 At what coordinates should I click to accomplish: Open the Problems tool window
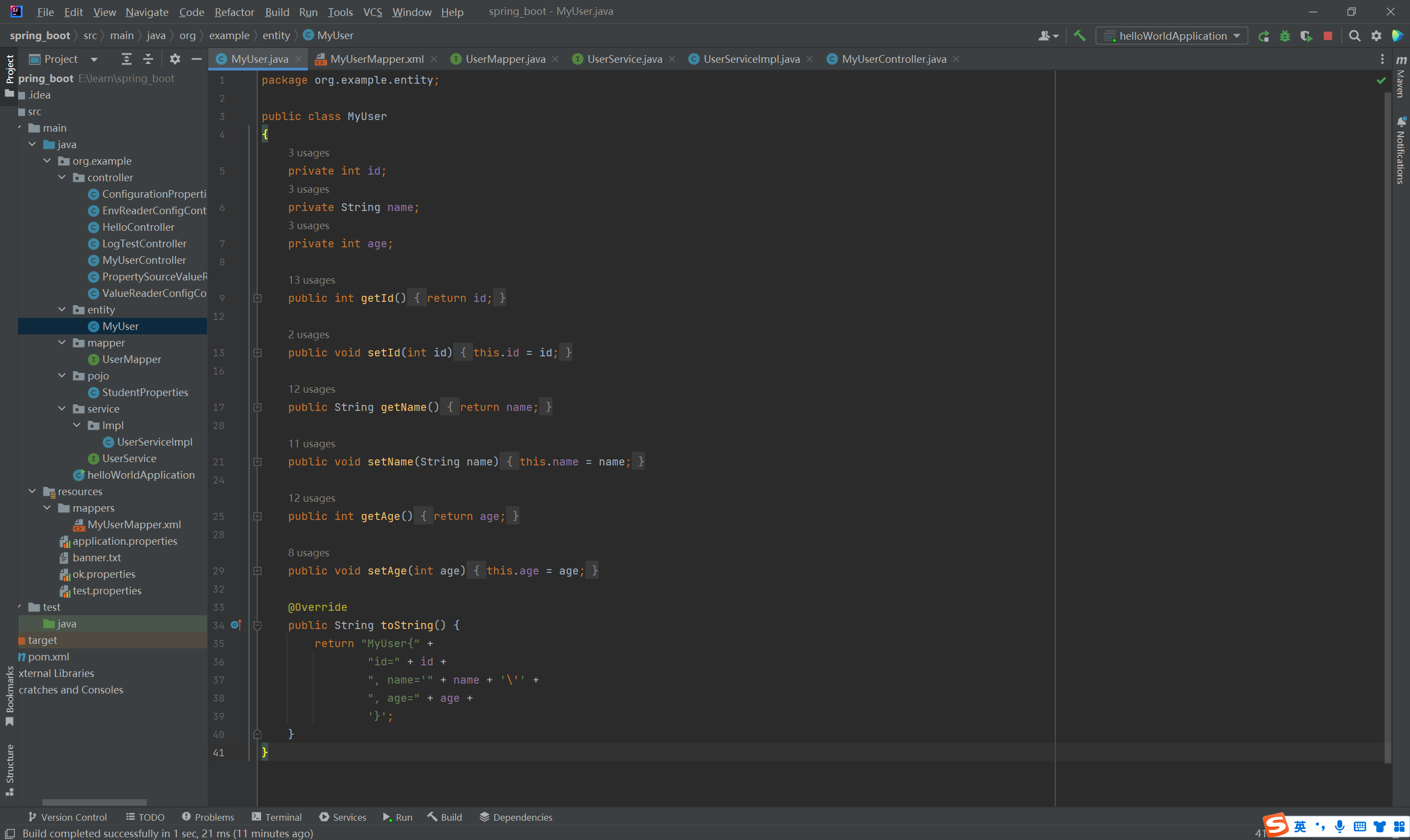[x=208, y=817]
